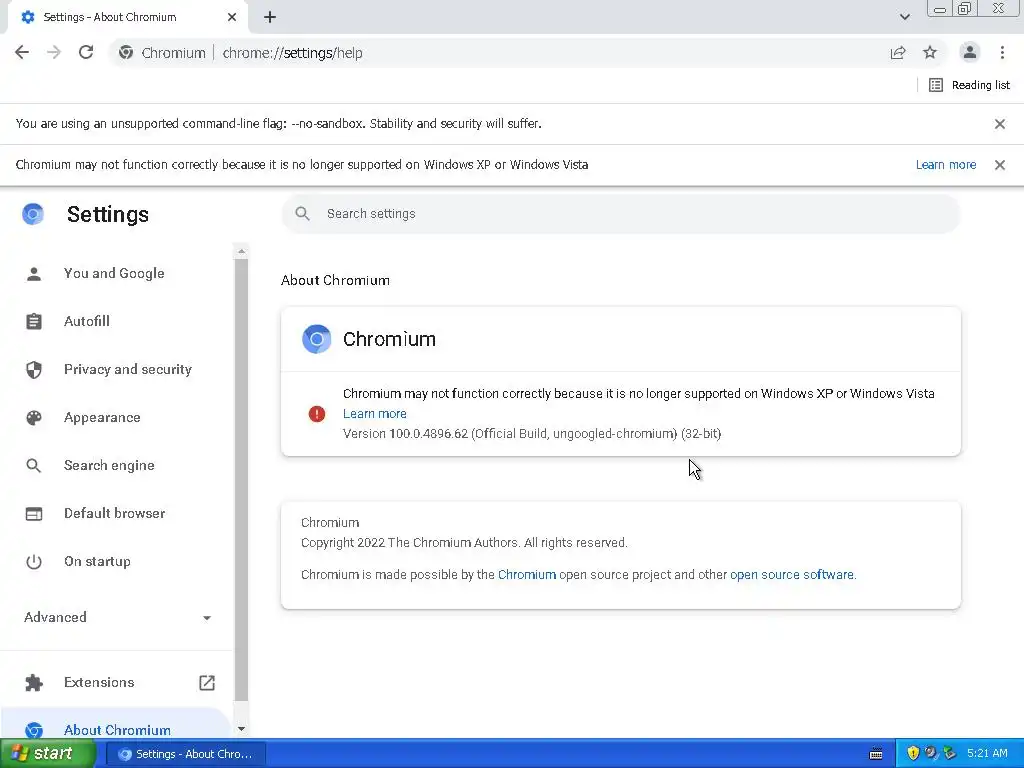Bookmark this page with the star icon

(x=930, y=53)
